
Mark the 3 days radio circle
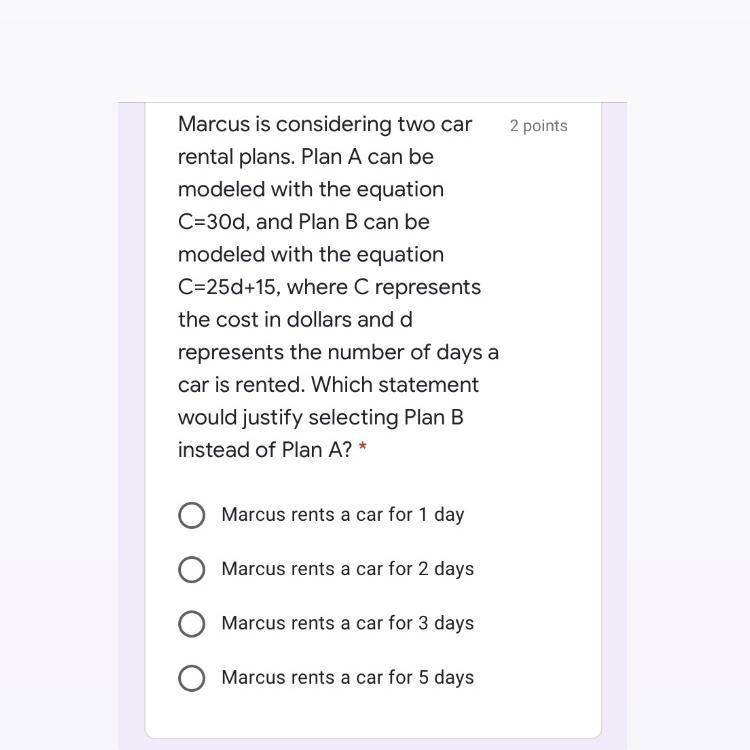click(192, 623)
